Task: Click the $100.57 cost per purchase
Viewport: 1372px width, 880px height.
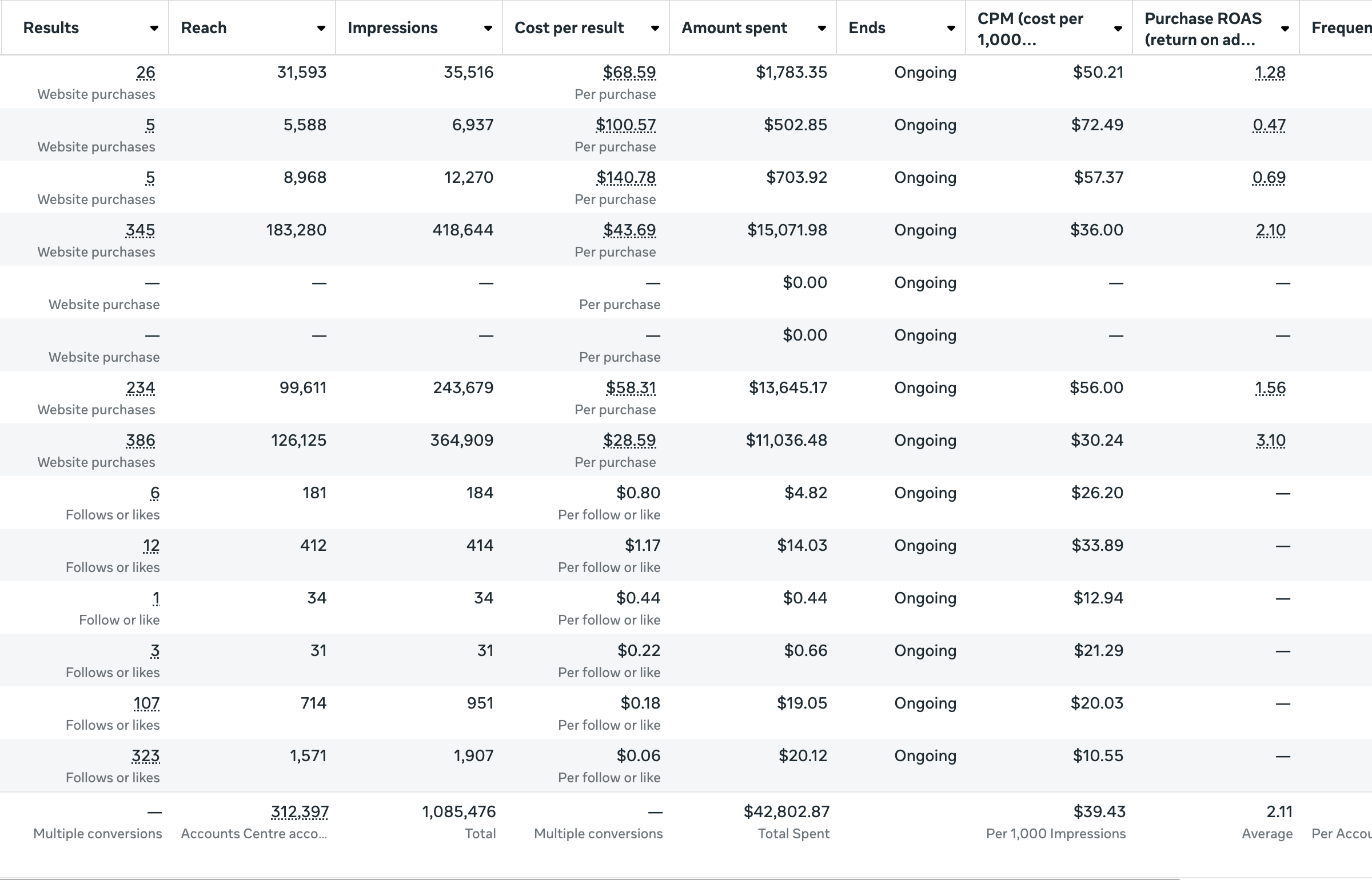Action: pyautogui.click(x=625, y=125)
